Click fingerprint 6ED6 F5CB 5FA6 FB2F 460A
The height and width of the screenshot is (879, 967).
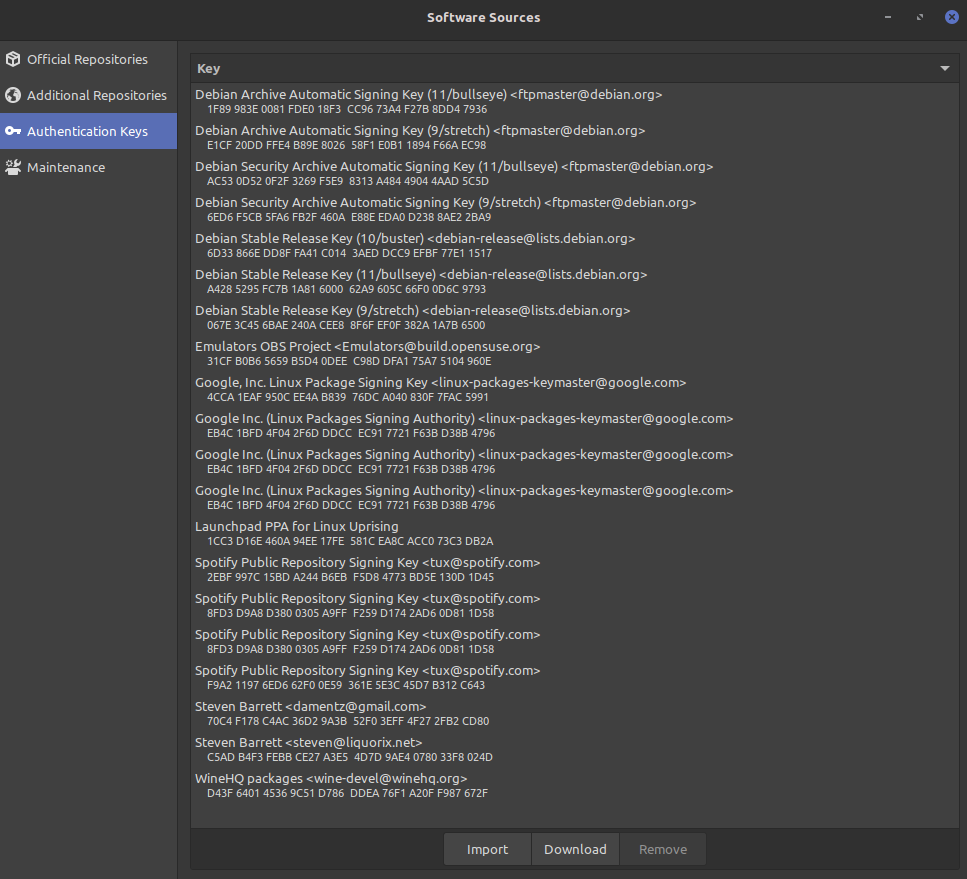pyautogui.click(x=276, y=217)
